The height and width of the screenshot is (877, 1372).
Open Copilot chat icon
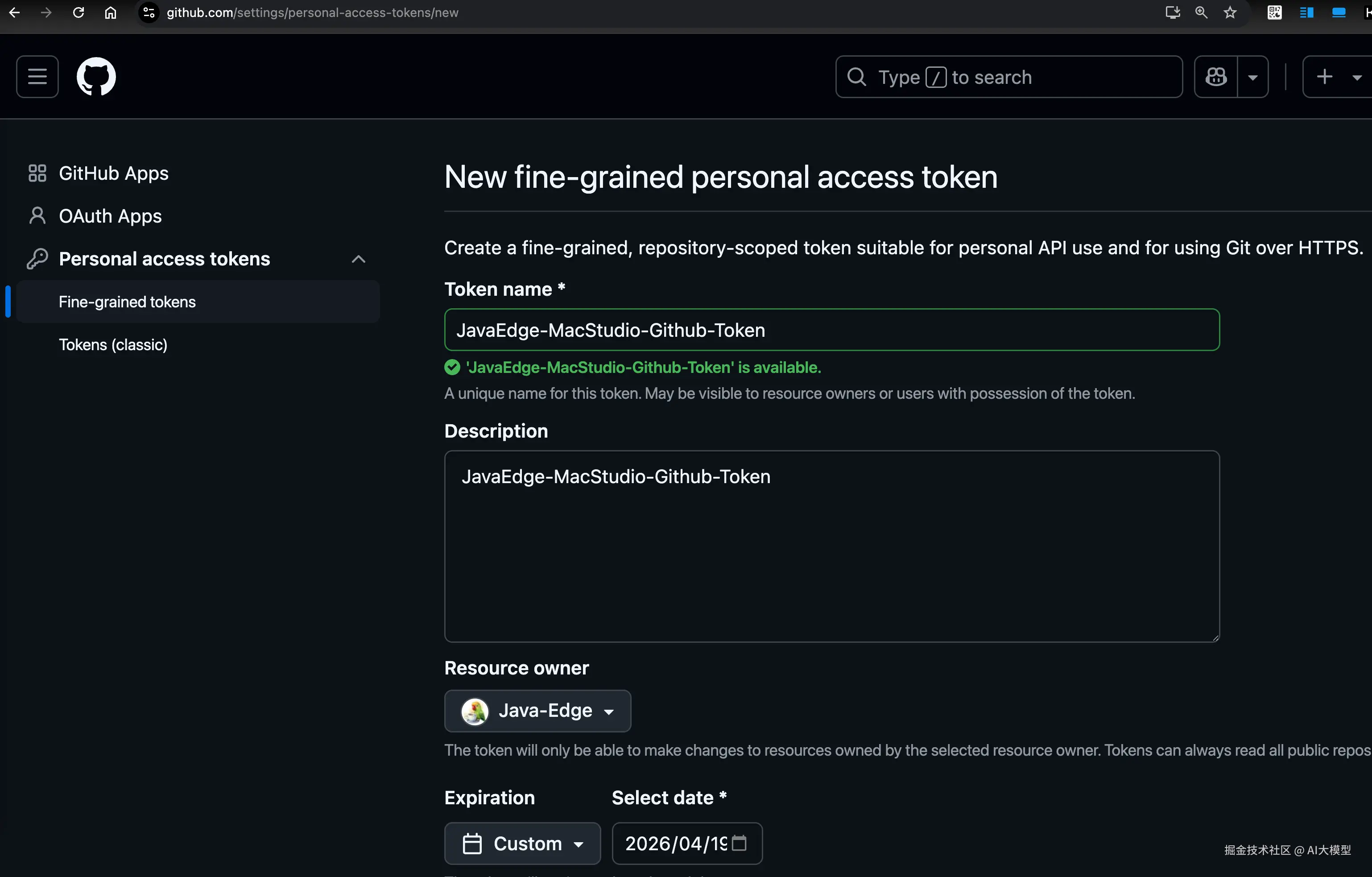click(x=1216, y=77)
